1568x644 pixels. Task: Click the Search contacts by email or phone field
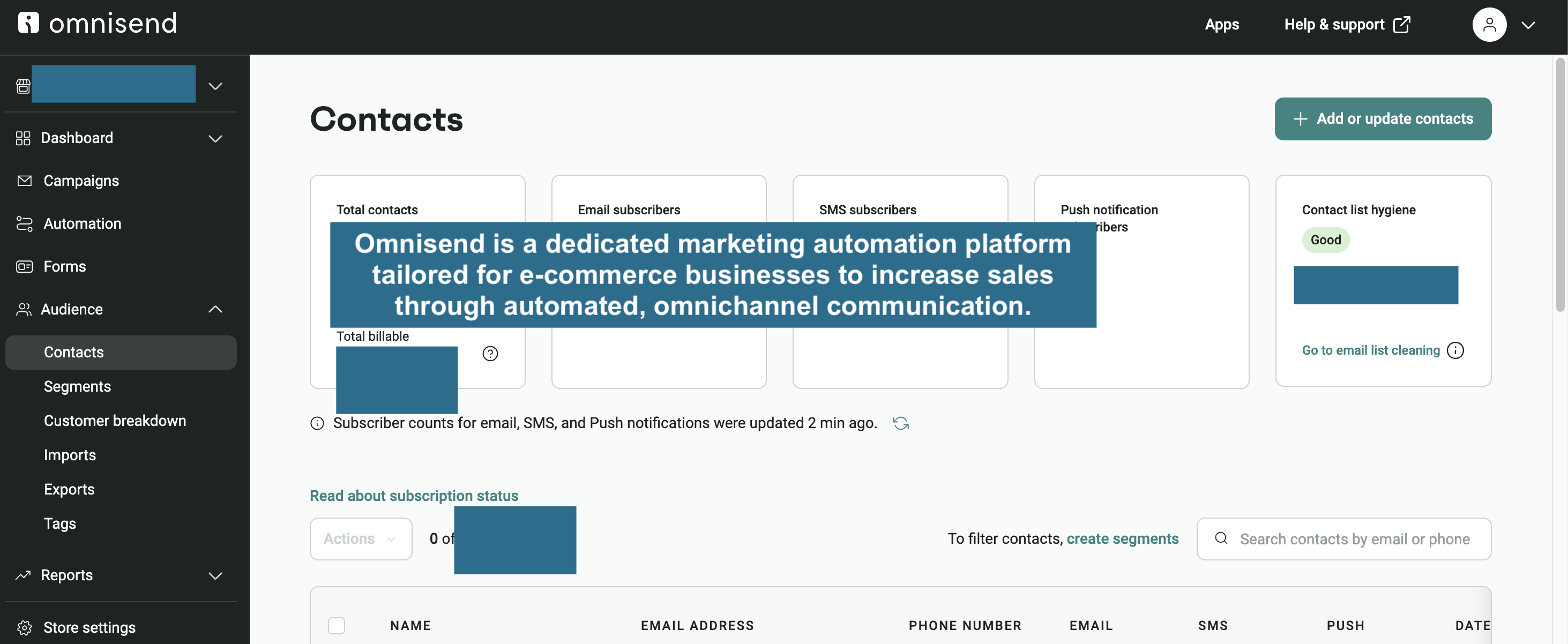click(1344, 538)
